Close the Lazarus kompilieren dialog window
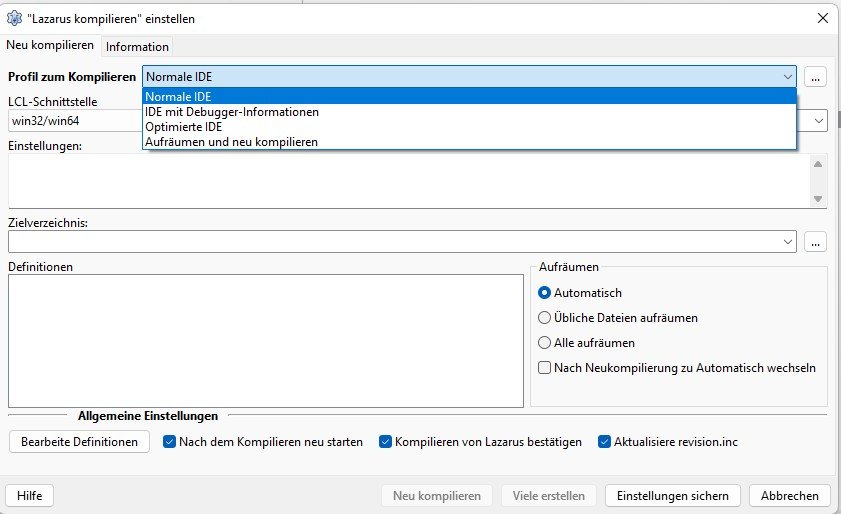The width and height of the screenshot is (841, 514). [x=823, y=18]
